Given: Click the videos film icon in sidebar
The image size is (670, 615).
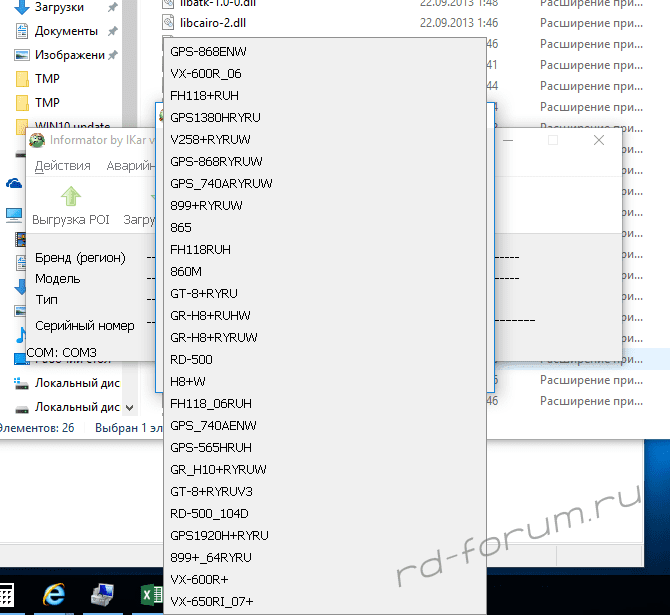Looking at the screenshot, I should 20,239.
